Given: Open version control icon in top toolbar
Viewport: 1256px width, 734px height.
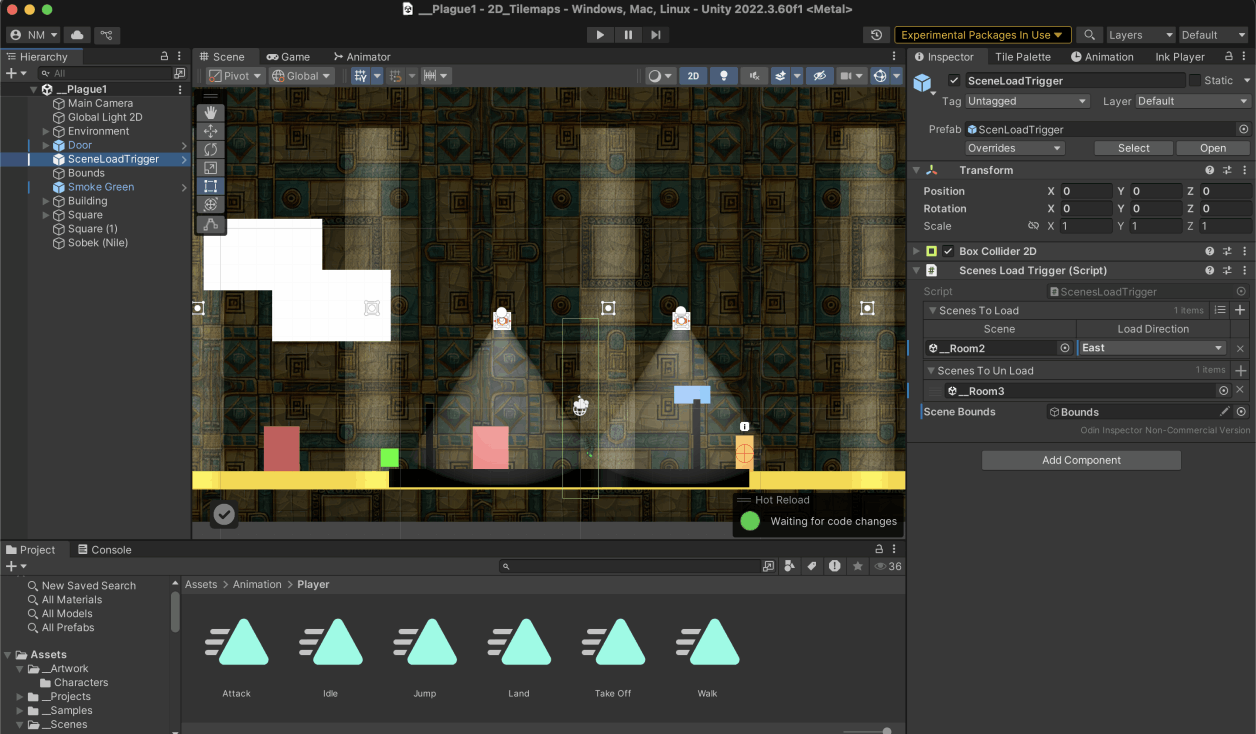Looking at the screenshot, I should point(106,35).
